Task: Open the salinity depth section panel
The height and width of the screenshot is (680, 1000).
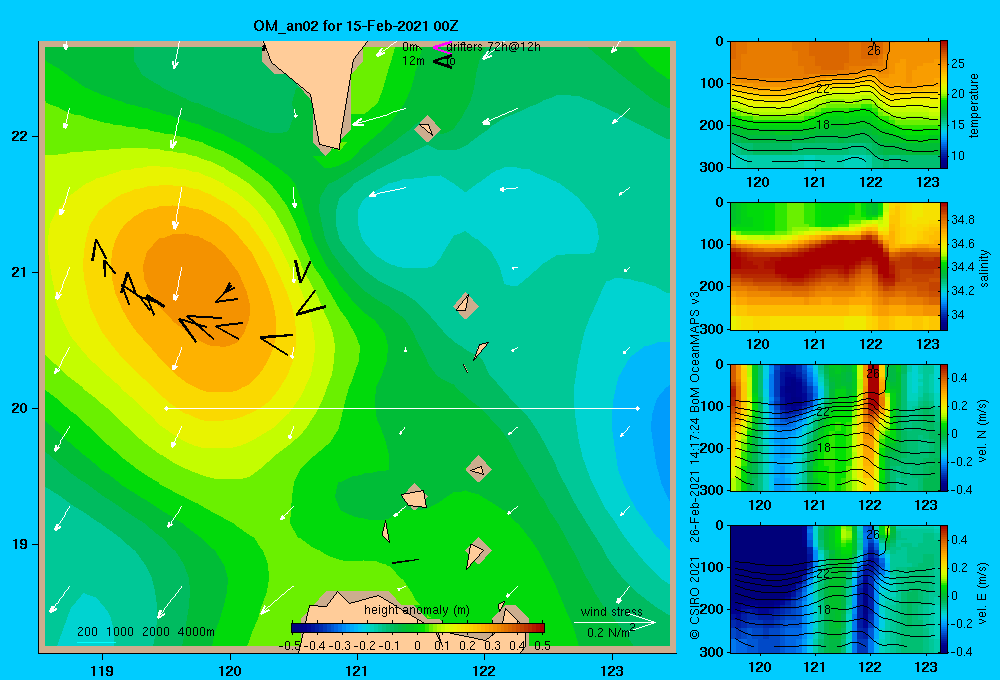Action: pos(835,266)
